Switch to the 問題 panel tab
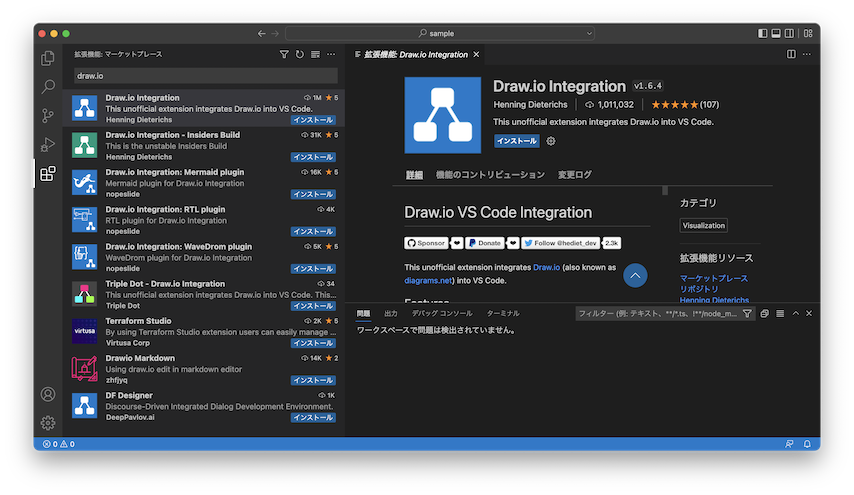The image size is (854, 495). 363,314
